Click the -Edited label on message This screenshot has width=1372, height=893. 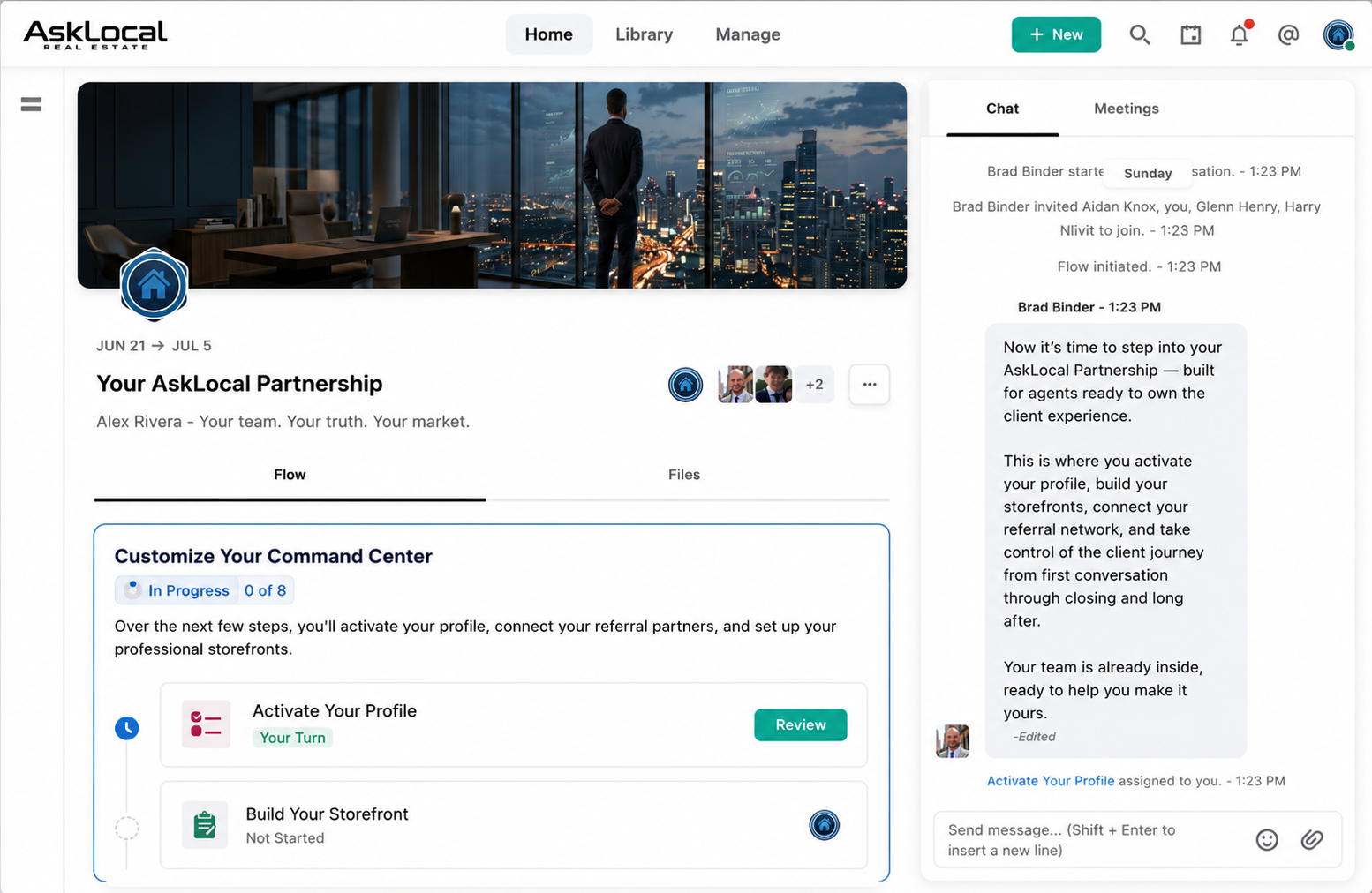(1034, 737)
